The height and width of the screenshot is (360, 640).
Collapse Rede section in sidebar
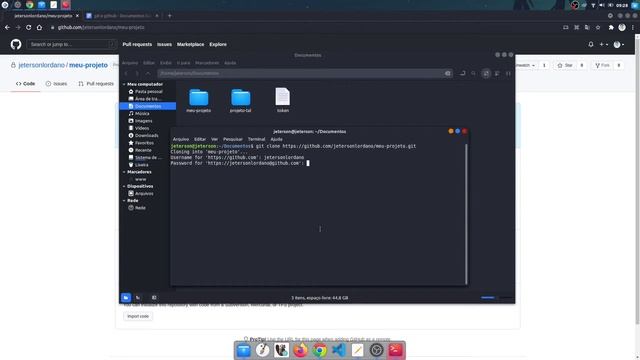(124, 200)
